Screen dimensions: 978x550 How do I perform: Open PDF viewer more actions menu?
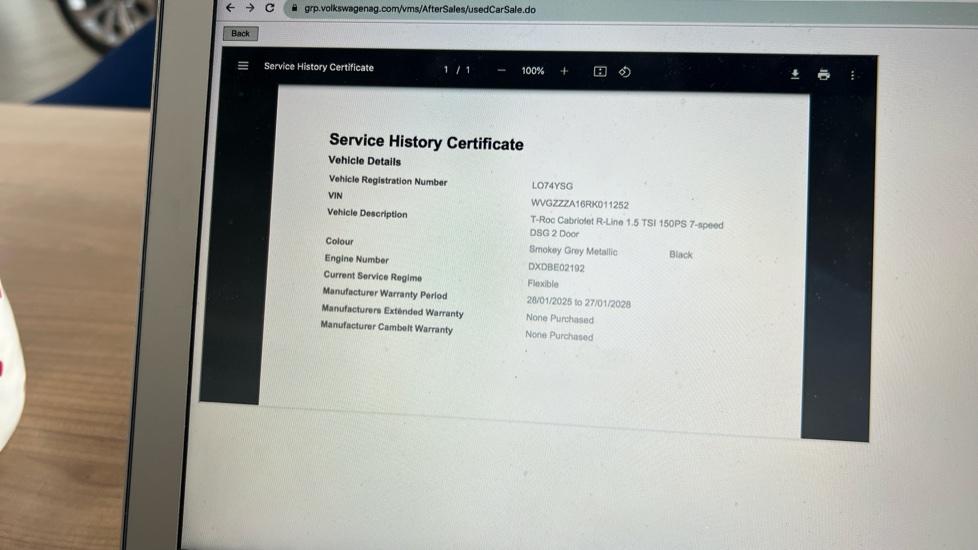click(x=852, y=75)
